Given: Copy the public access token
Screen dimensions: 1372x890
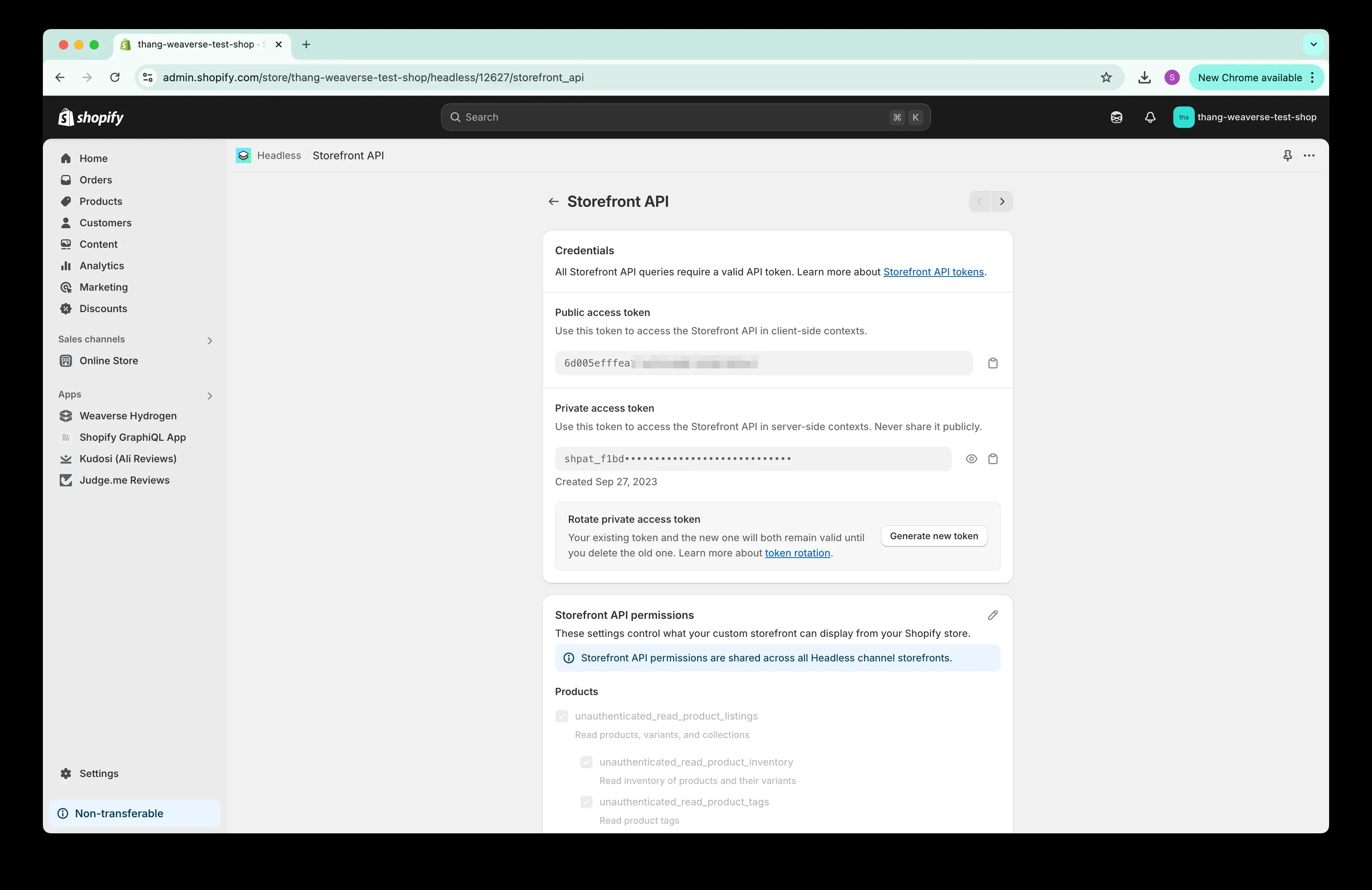Looking at the screenshot, I should pos(993,363).
